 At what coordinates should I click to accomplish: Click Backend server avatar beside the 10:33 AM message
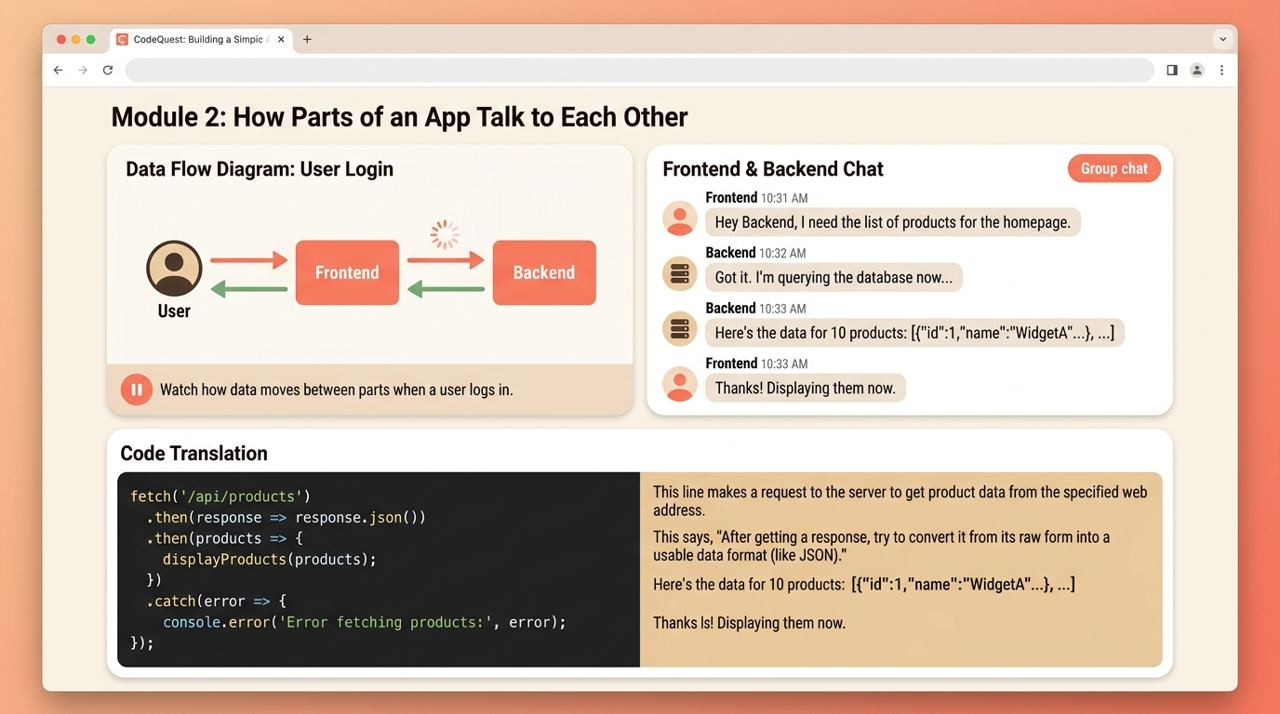pos(680,328)
